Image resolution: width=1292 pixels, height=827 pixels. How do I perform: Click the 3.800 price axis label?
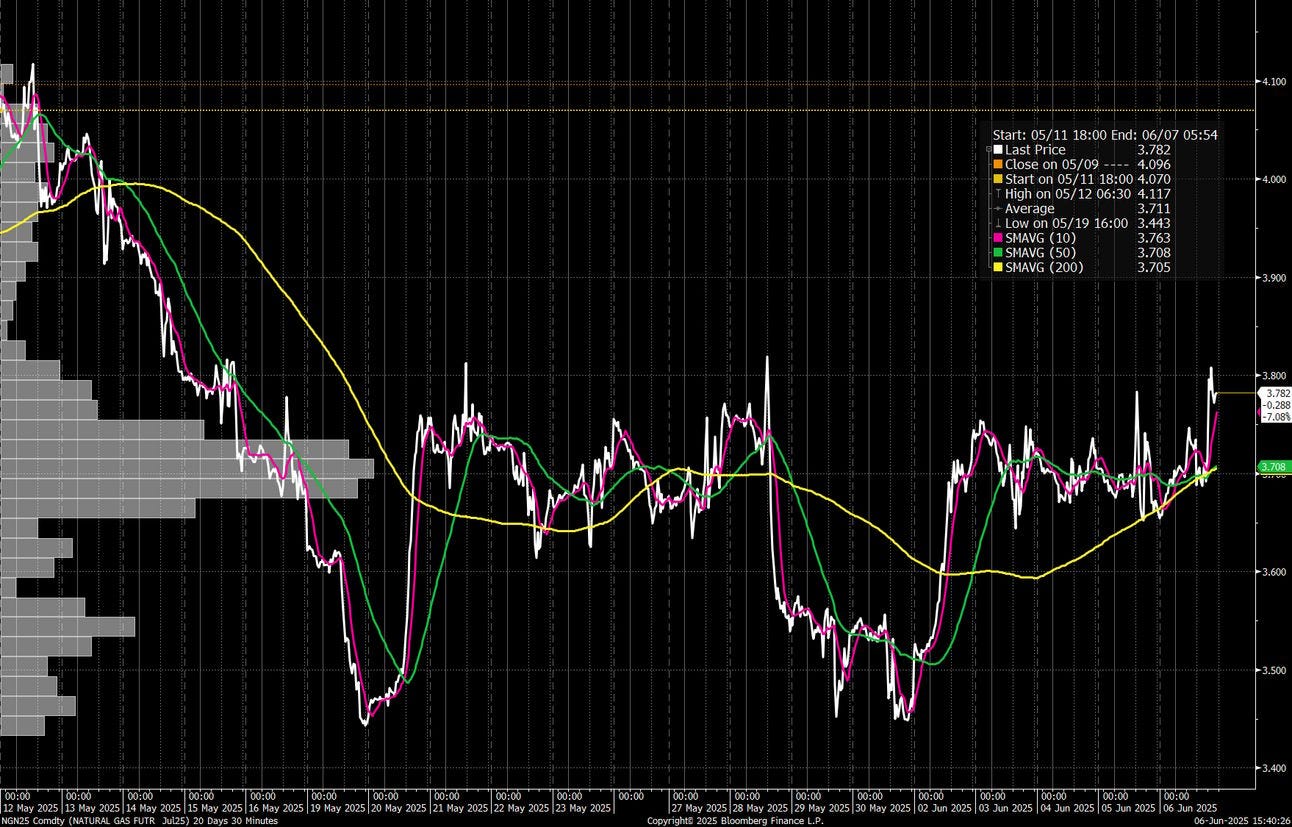coord(1274,376)
